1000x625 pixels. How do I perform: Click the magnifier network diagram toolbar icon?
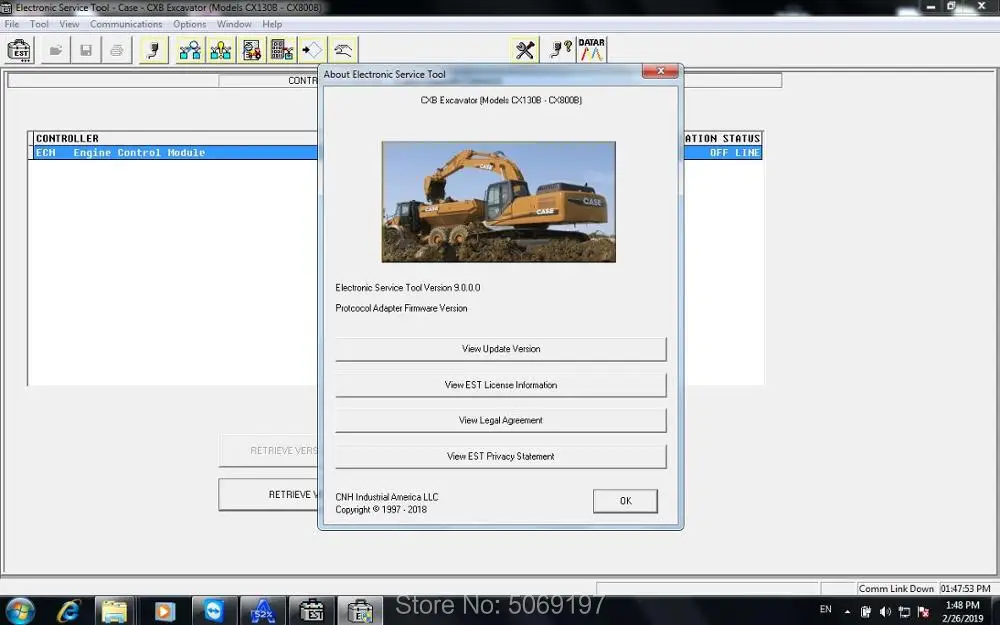point(190,50)
